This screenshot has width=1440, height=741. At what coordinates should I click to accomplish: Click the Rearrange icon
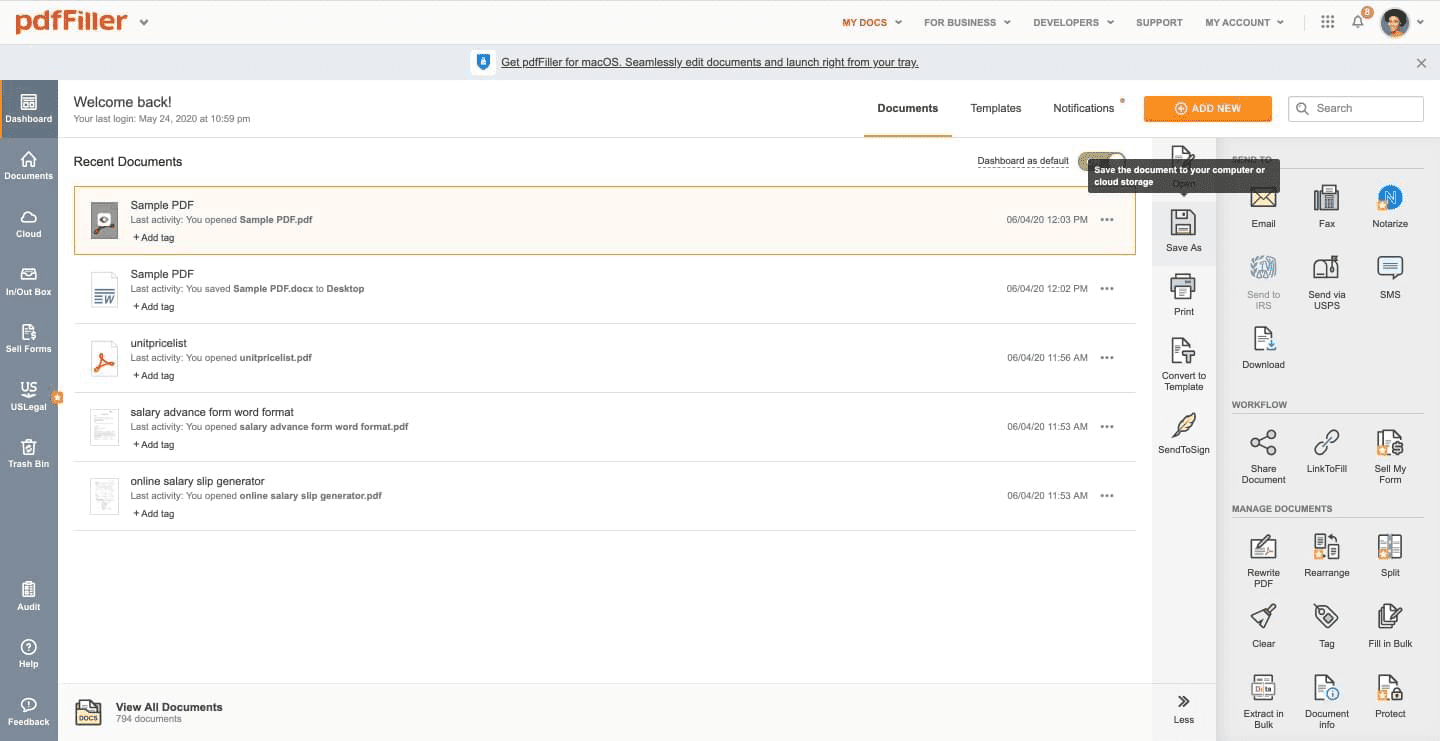1327,547
